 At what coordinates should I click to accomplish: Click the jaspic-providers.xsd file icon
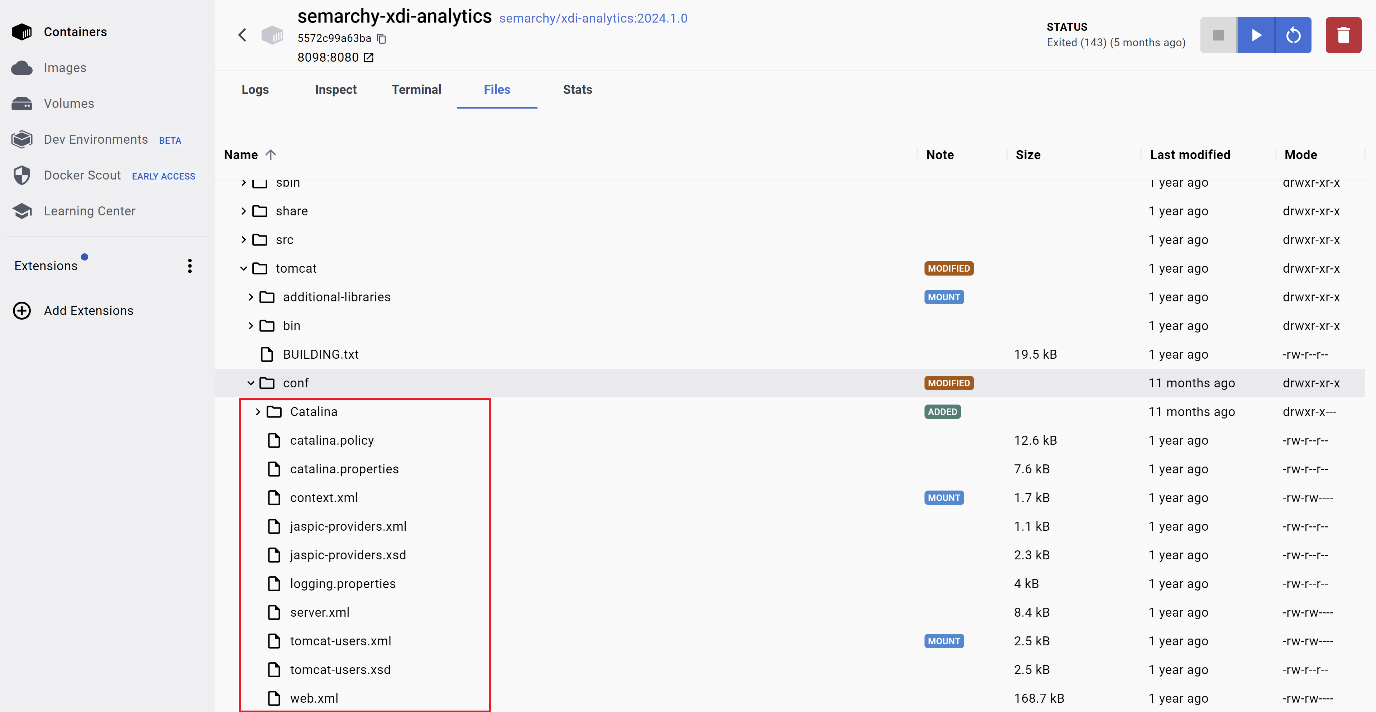[x=274, y=555]
